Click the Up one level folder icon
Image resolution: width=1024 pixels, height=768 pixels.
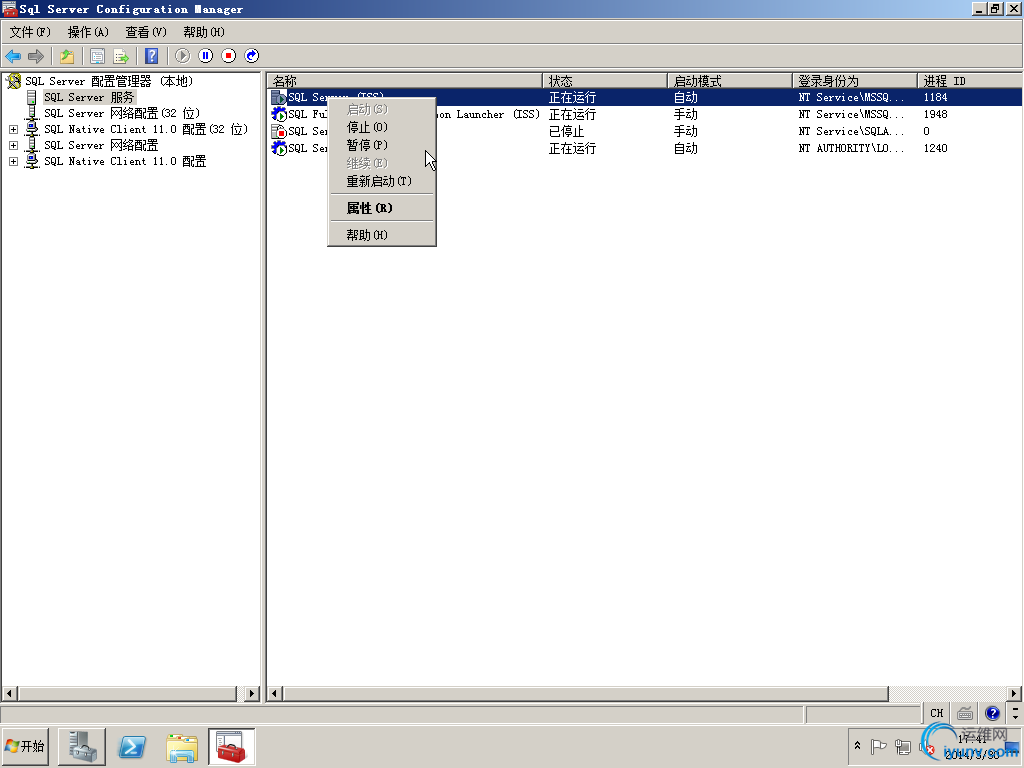67,56
